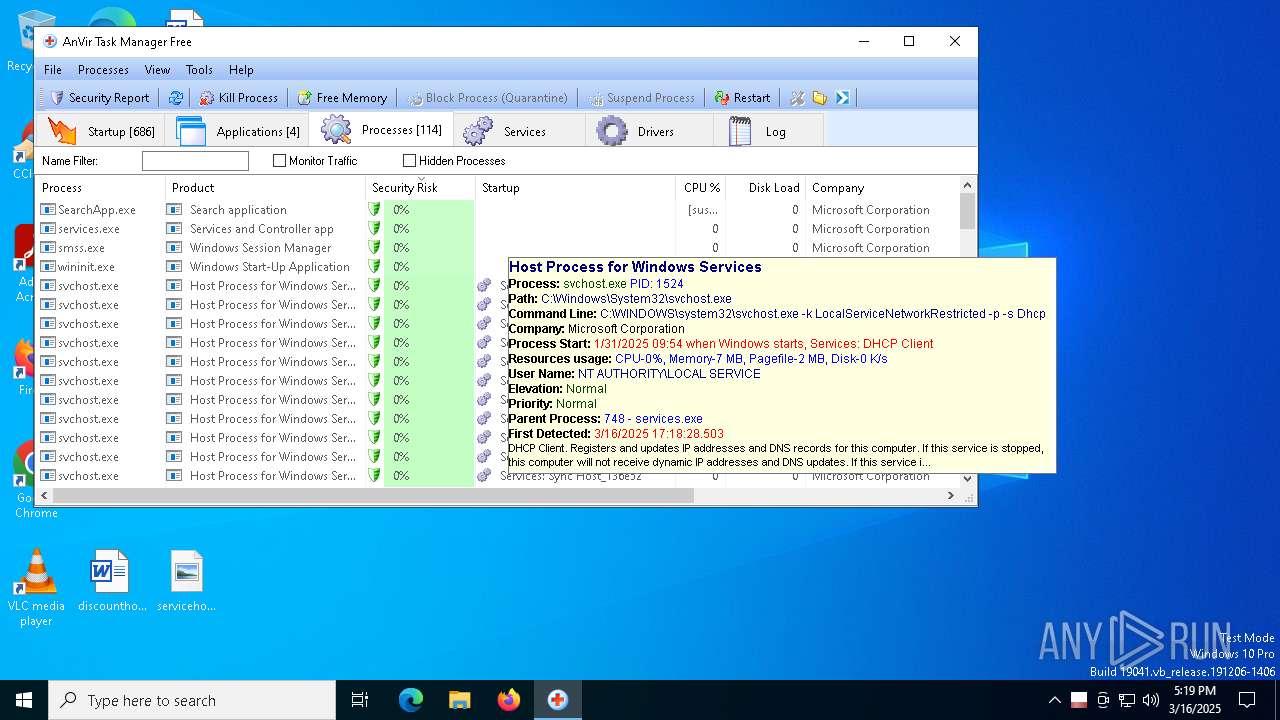The image size is (1280, 720).
Task: Show hidden system tray icons
Action: tap(1054, 700)
